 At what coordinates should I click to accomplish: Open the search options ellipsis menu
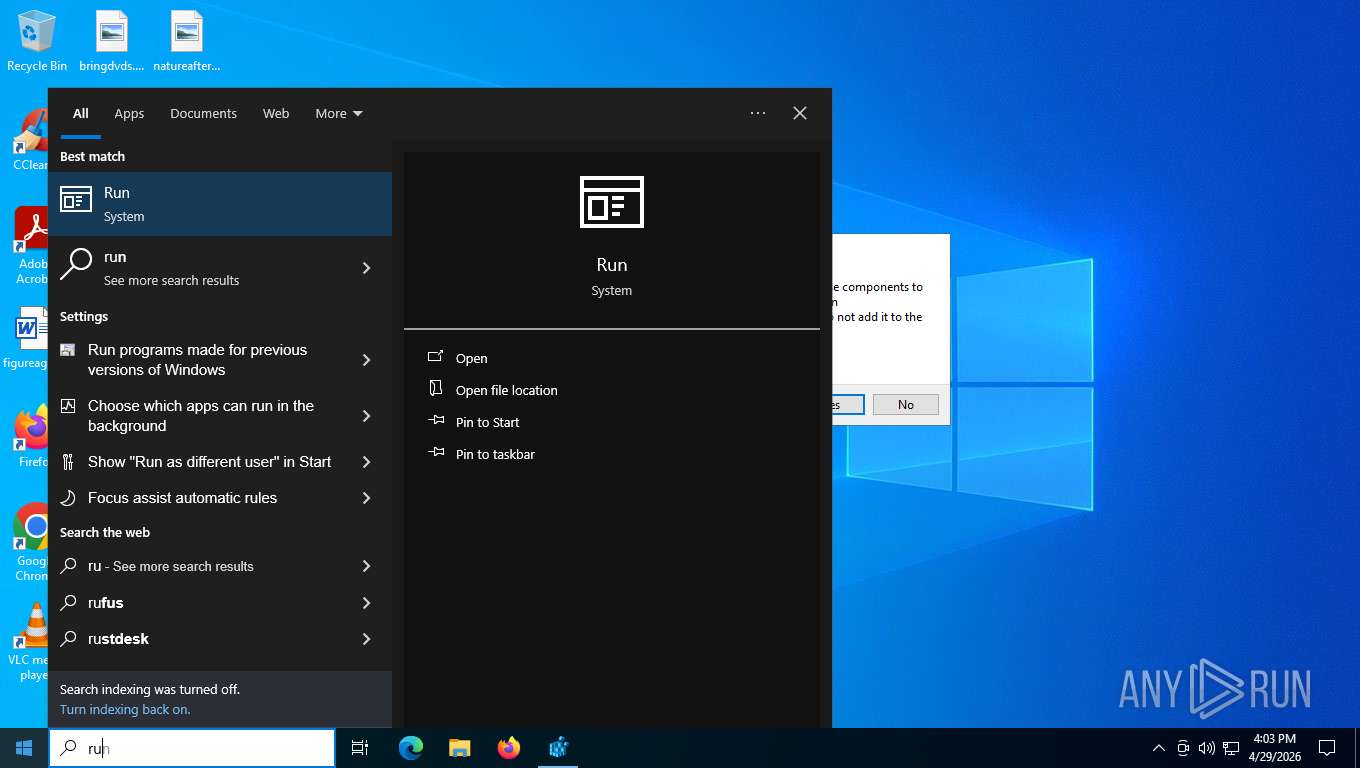pyautogui.click(x=758, y=113)
